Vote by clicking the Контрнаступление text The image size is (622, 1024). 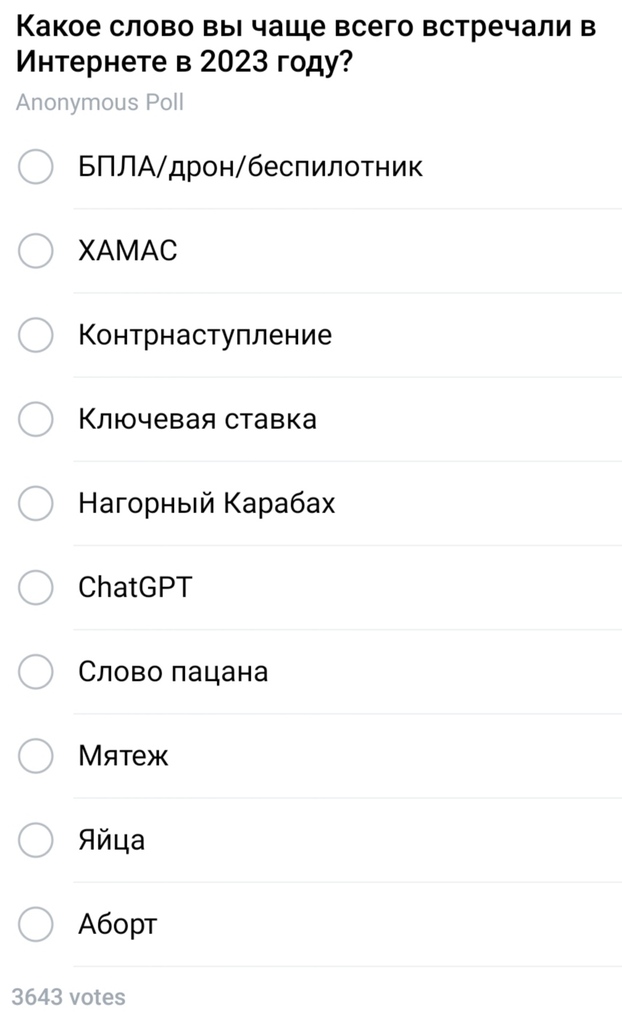coord(205,335)
